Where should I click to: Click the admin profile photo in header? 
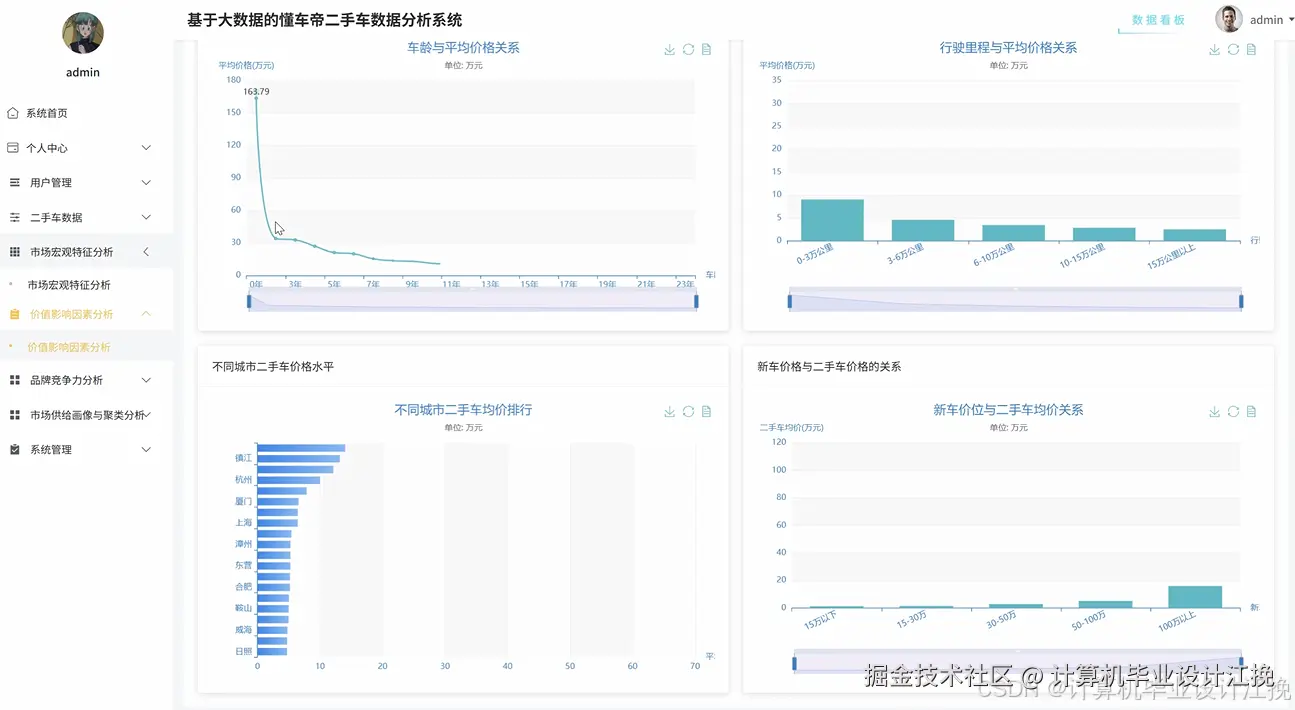1229,19
